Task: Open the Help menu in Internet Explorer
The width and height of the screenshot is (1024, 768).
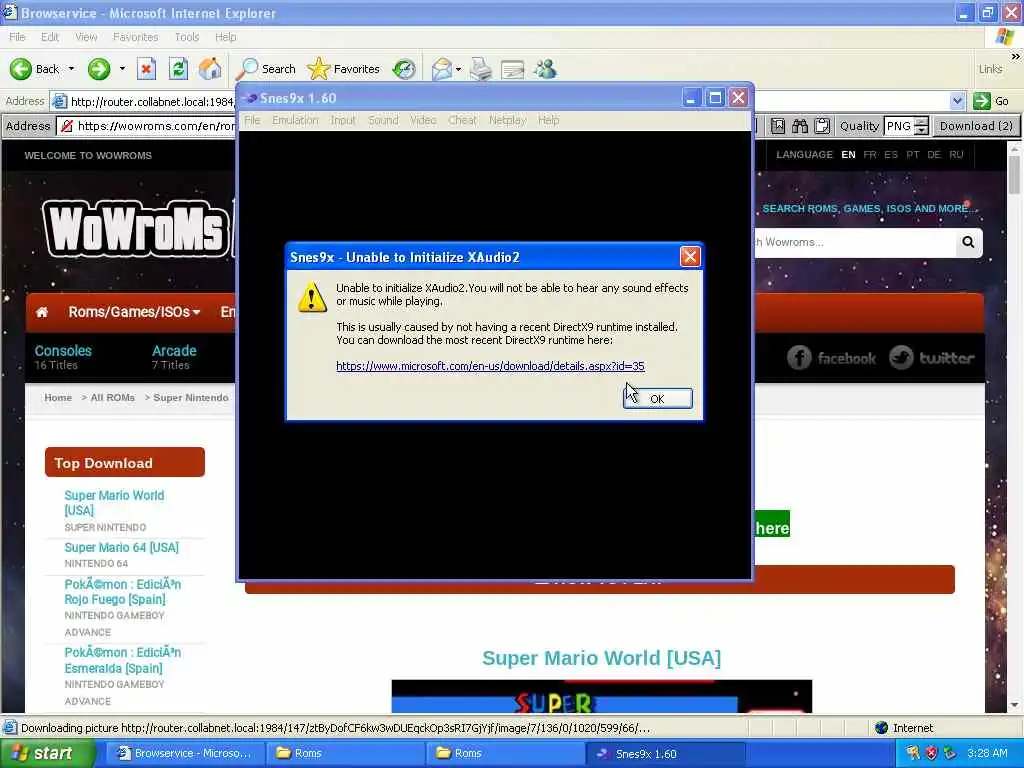Action: [x=225, y=37]
